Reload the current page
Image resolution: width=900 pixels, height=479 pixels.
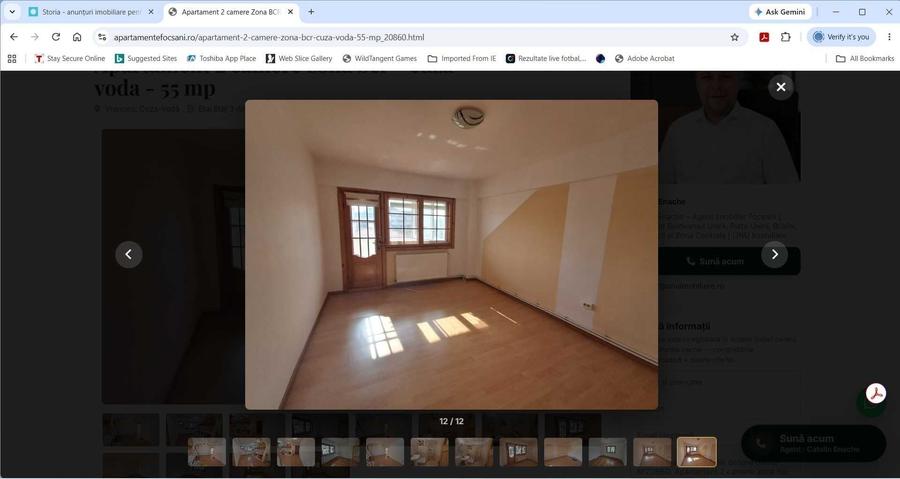pyautogui.click(x=56, y=37)
